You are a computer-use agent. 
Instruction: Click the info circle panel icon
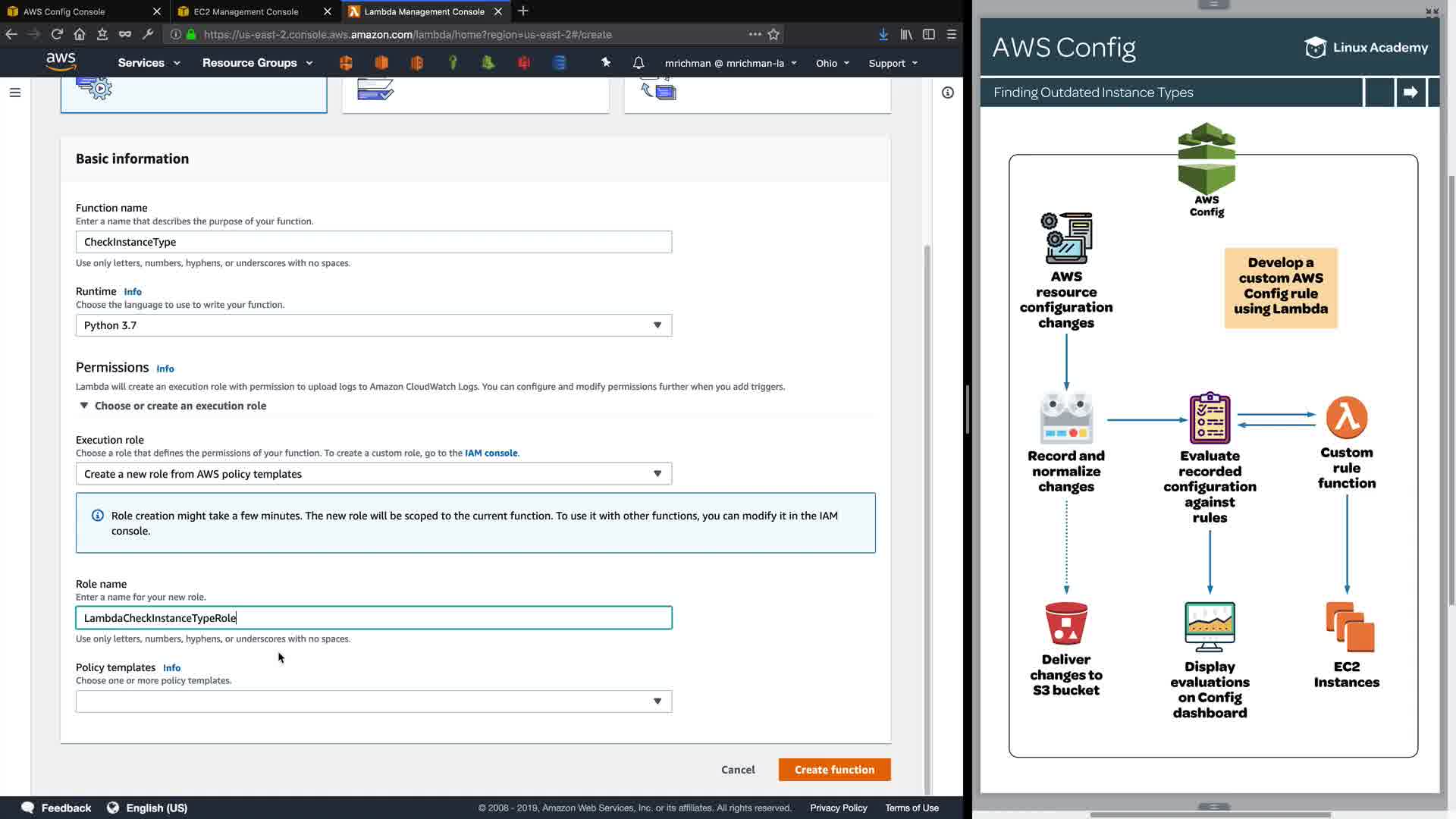tap(948, 93)
